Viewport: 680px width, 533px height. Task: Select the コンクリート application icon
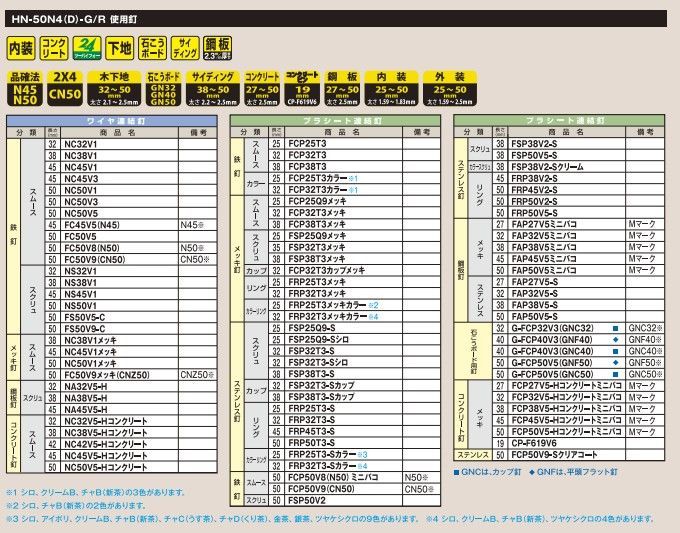coord(54,47)
